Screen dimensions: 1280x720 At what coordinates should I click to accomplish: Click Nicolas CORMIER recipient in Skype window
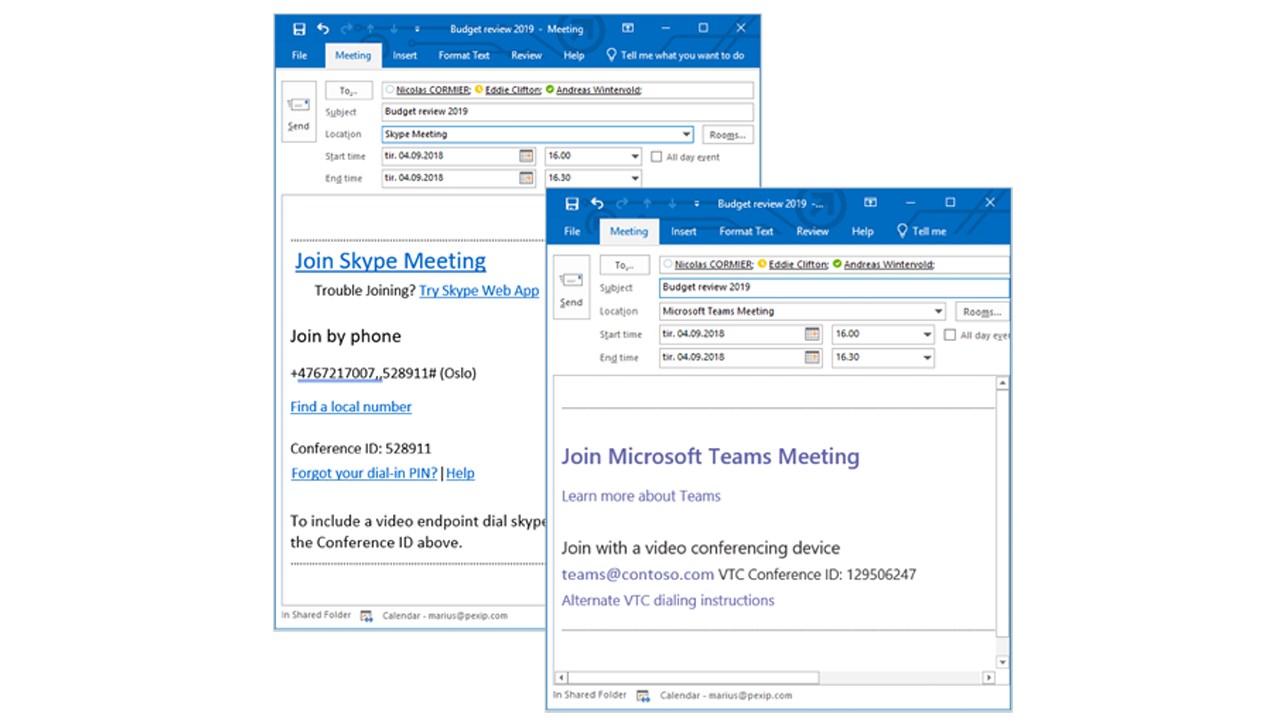click(x=432, y=90)
